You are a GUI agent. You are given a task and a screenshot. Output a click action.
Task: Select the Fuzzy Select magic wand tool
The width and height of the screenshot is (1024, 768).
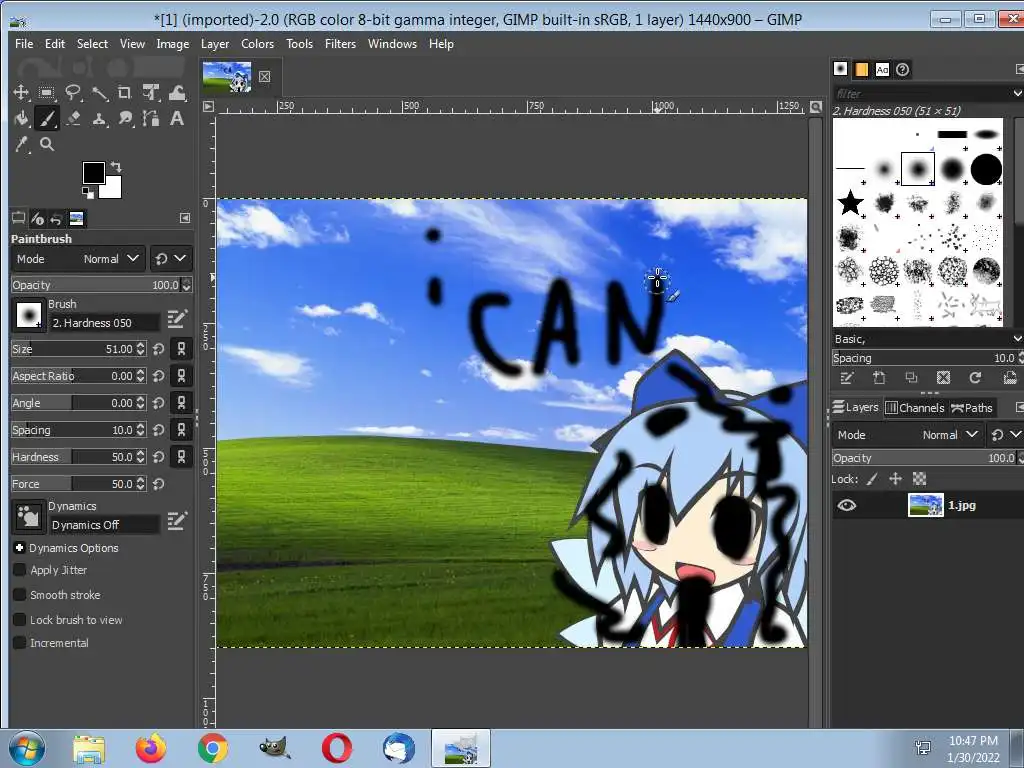point(99,93)
